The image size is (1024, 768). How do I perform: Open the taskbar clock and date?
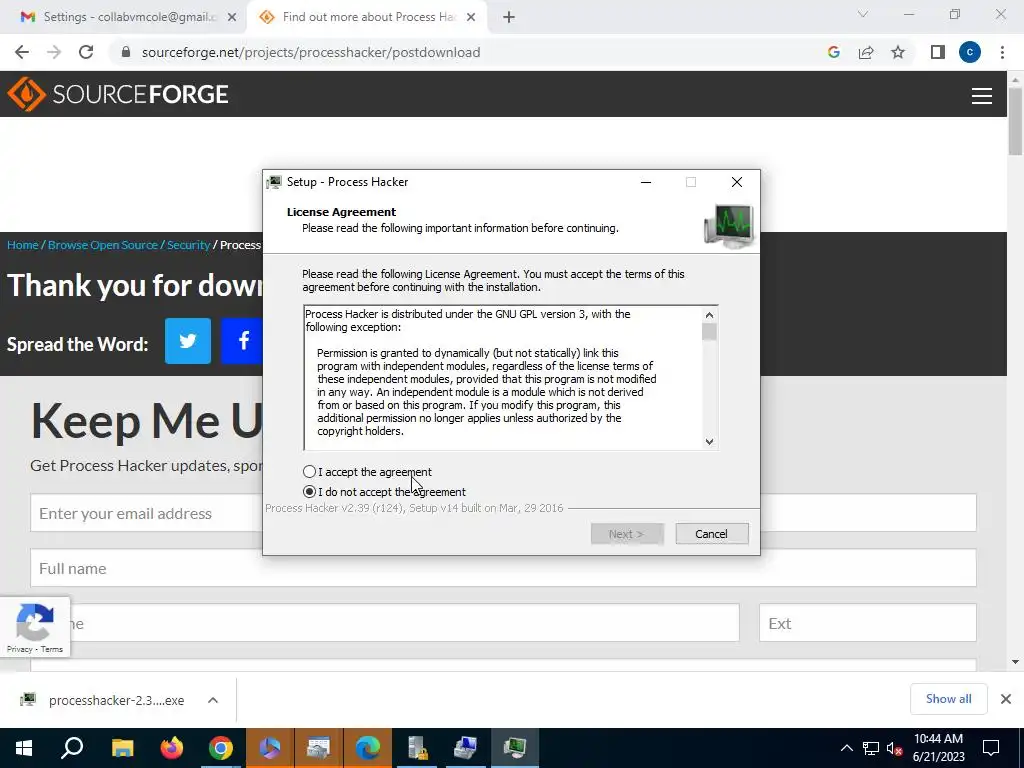click(938, 748)
